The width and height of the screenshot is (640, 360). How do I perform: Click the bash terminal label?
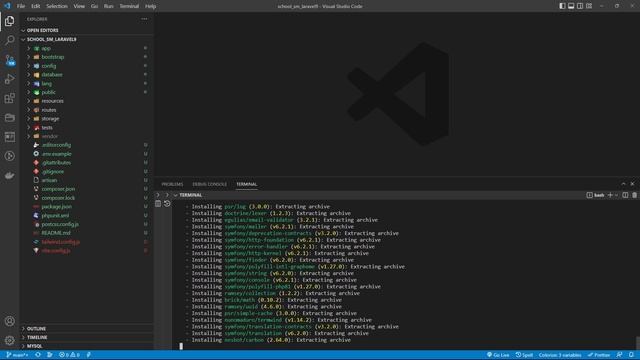click(596, 195)
